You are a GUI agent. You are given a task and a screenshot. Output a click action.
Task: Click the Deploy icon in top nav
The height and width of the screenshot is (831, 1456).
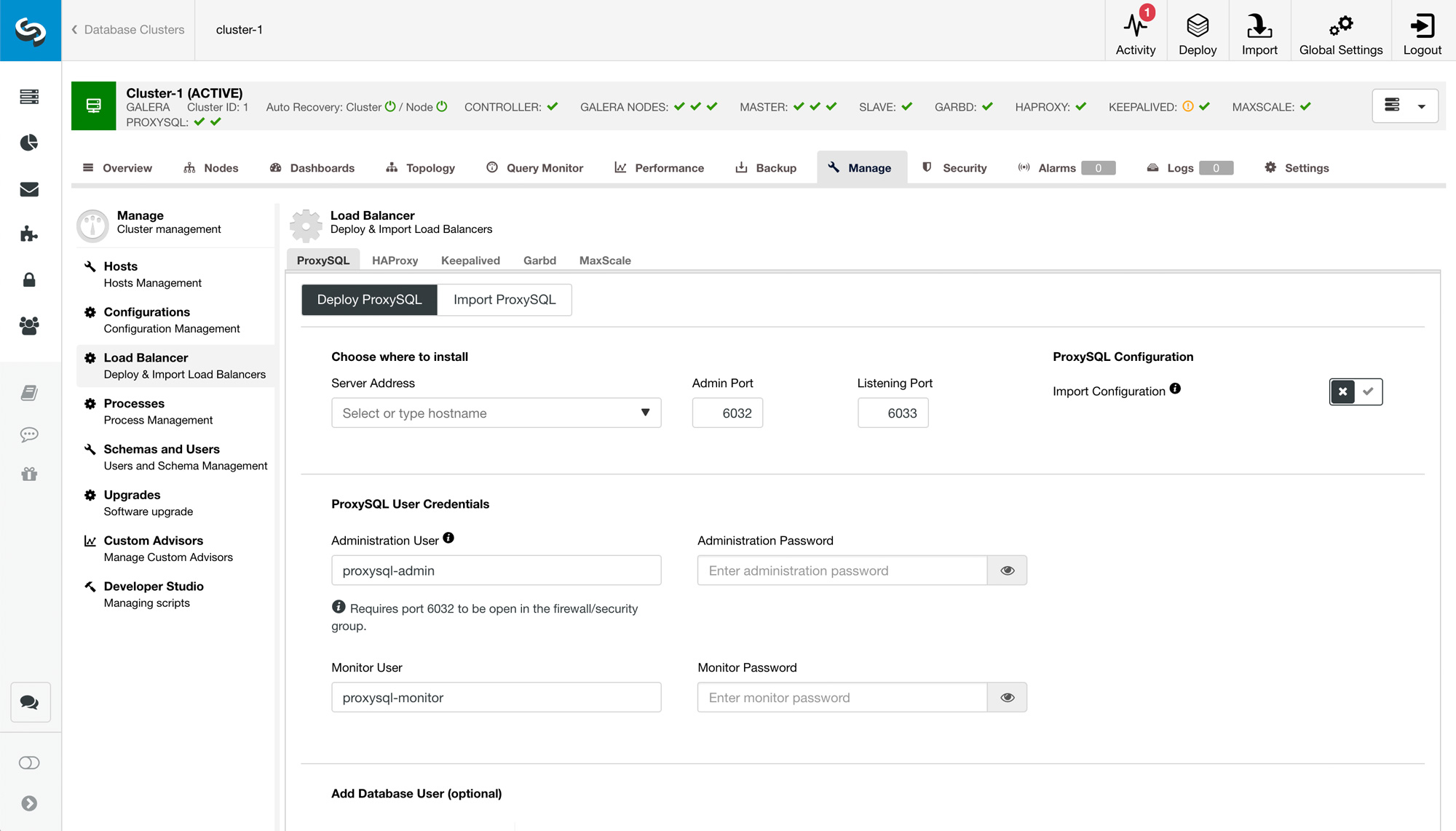1197,29
